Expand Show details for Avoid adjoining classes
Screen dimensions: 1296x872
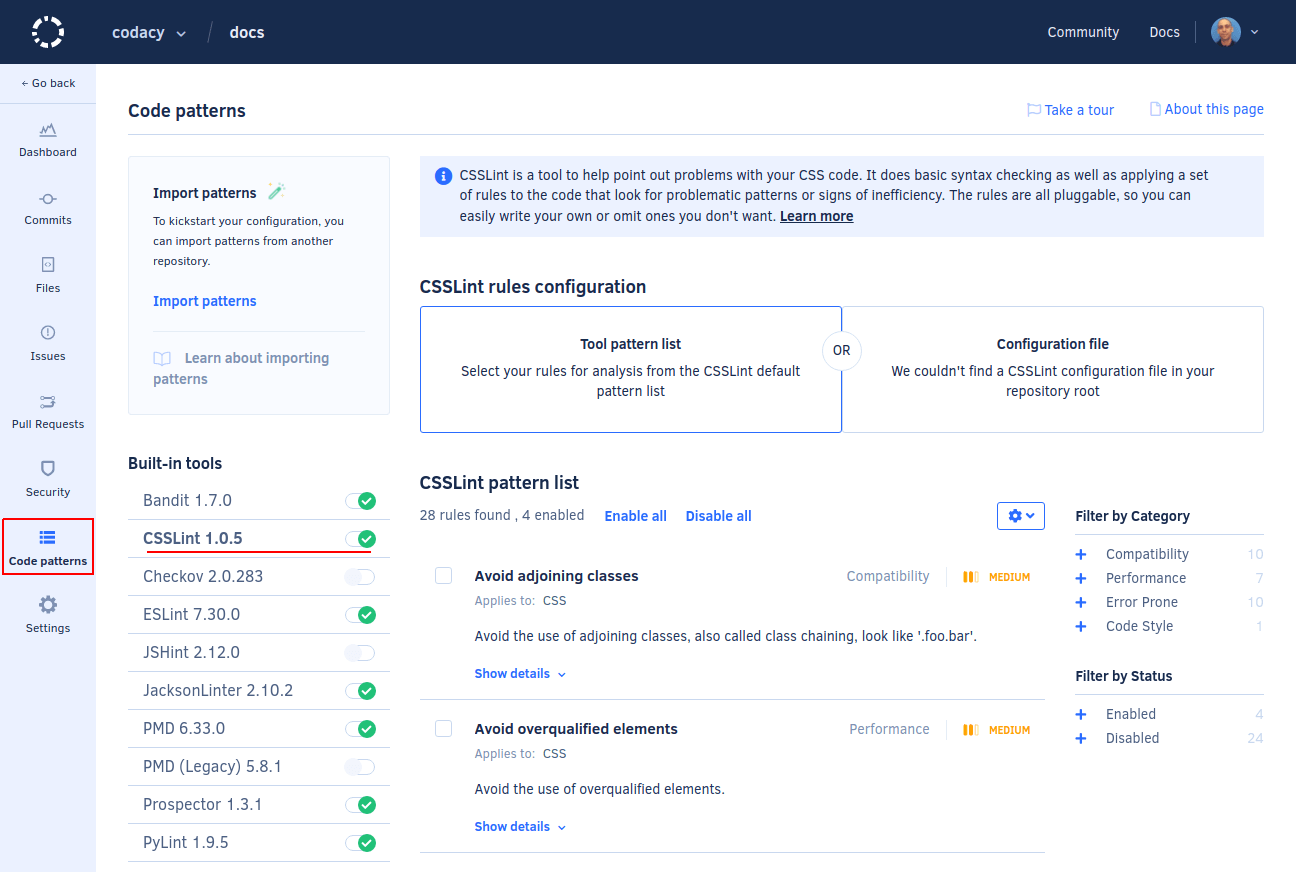pyautogui.click(x=520, y=674)
